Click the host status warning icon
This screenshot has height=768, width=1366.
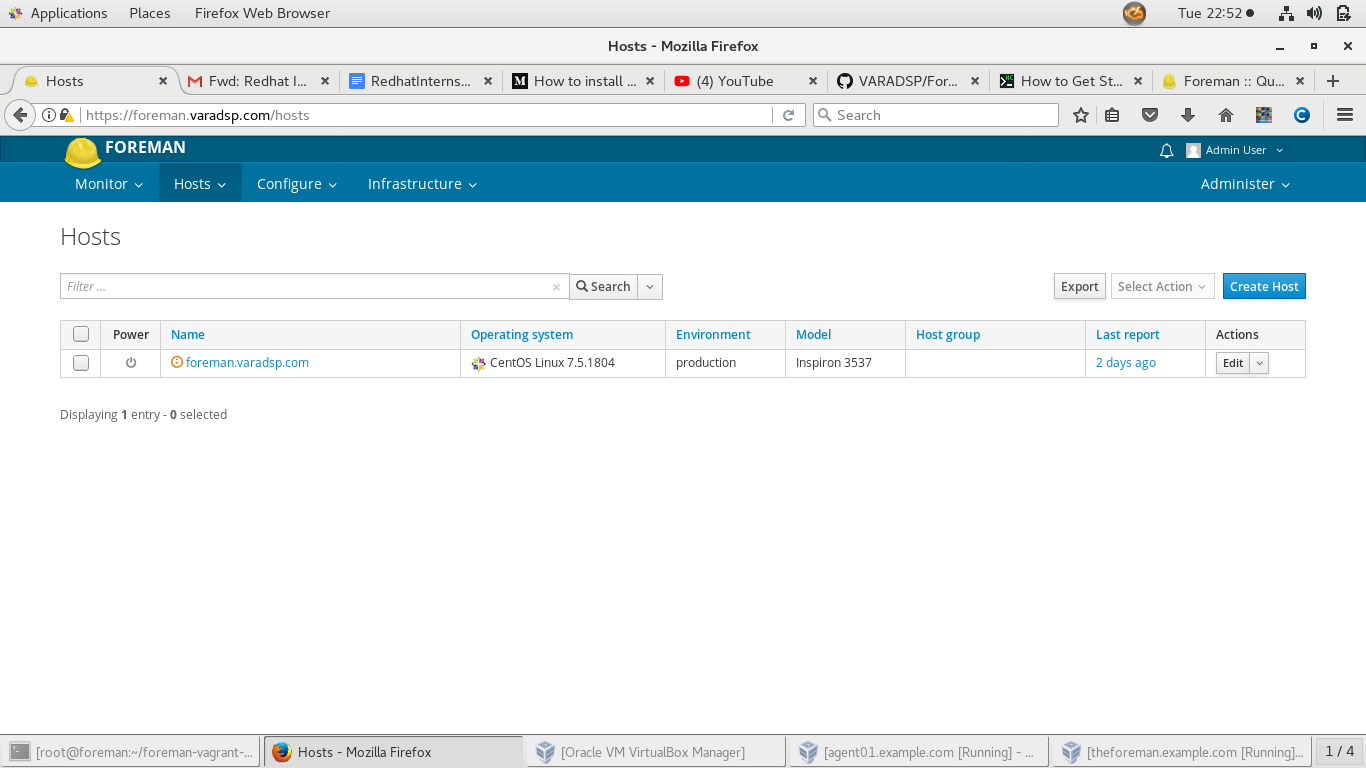[x=177, y=363]
